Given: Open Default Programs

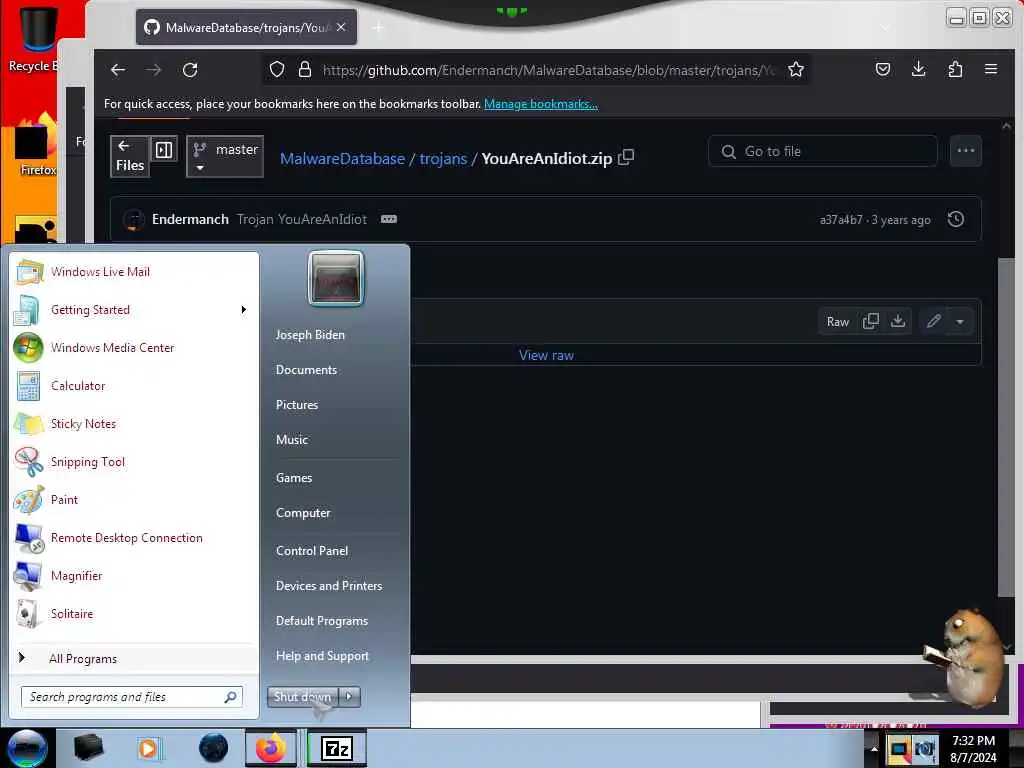Looking at the screenshot, I should pos(322,621).
